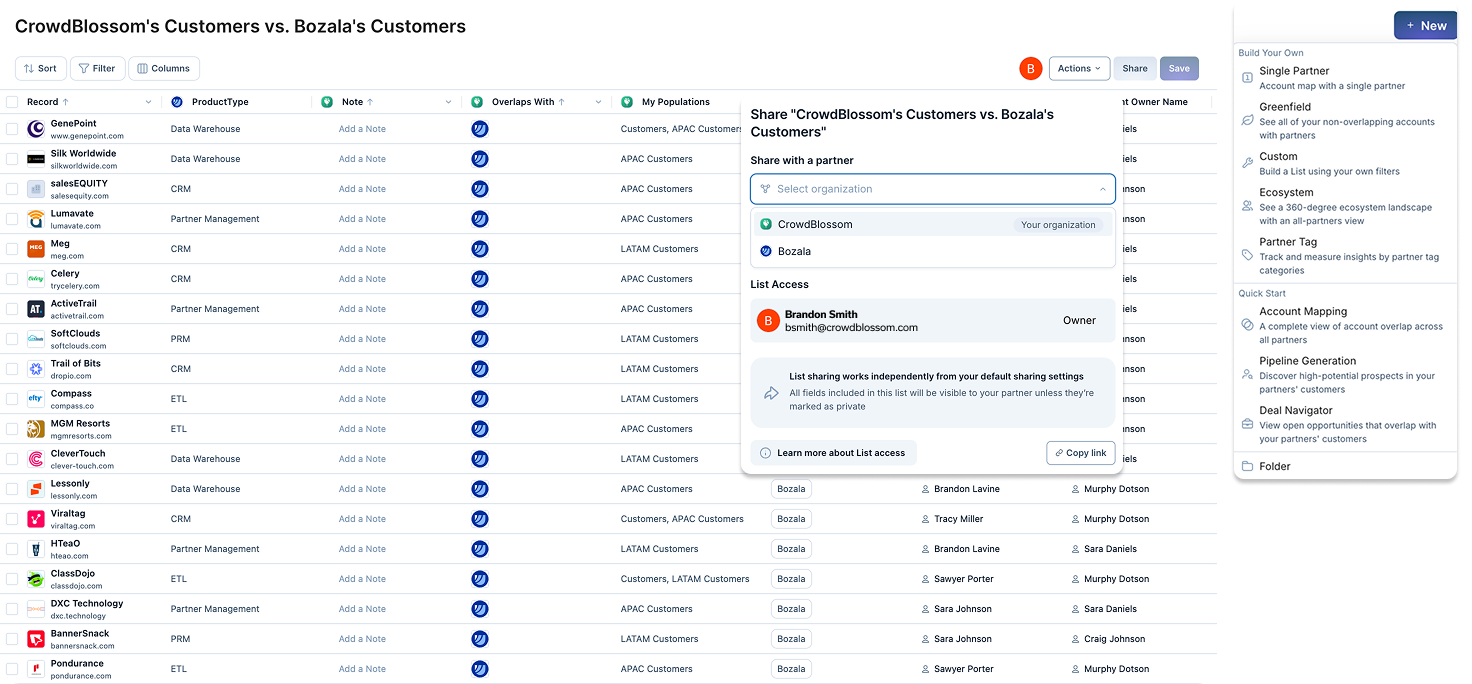
Task: Expand the Record column header menu chevron
Action: 149,102
